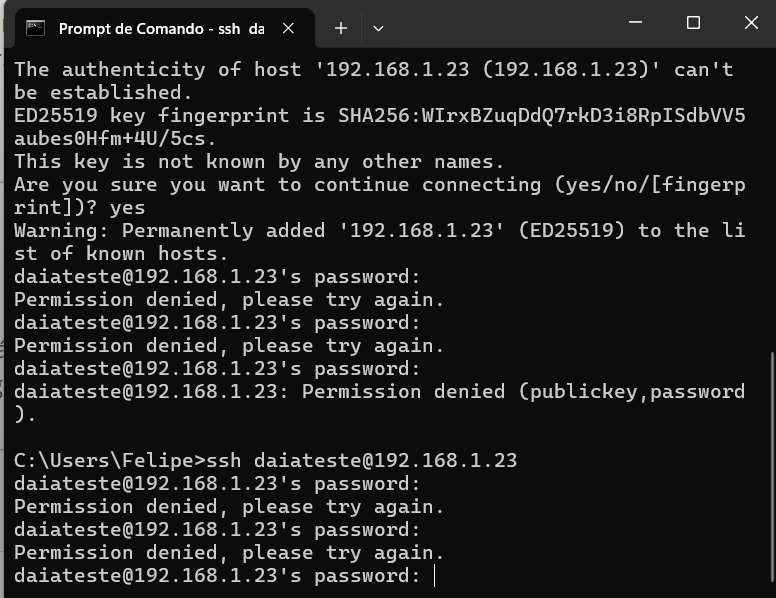The width and height of the screenshot is (776, 598).
Task: Maximize the terminal window
Action: (693, 22)
